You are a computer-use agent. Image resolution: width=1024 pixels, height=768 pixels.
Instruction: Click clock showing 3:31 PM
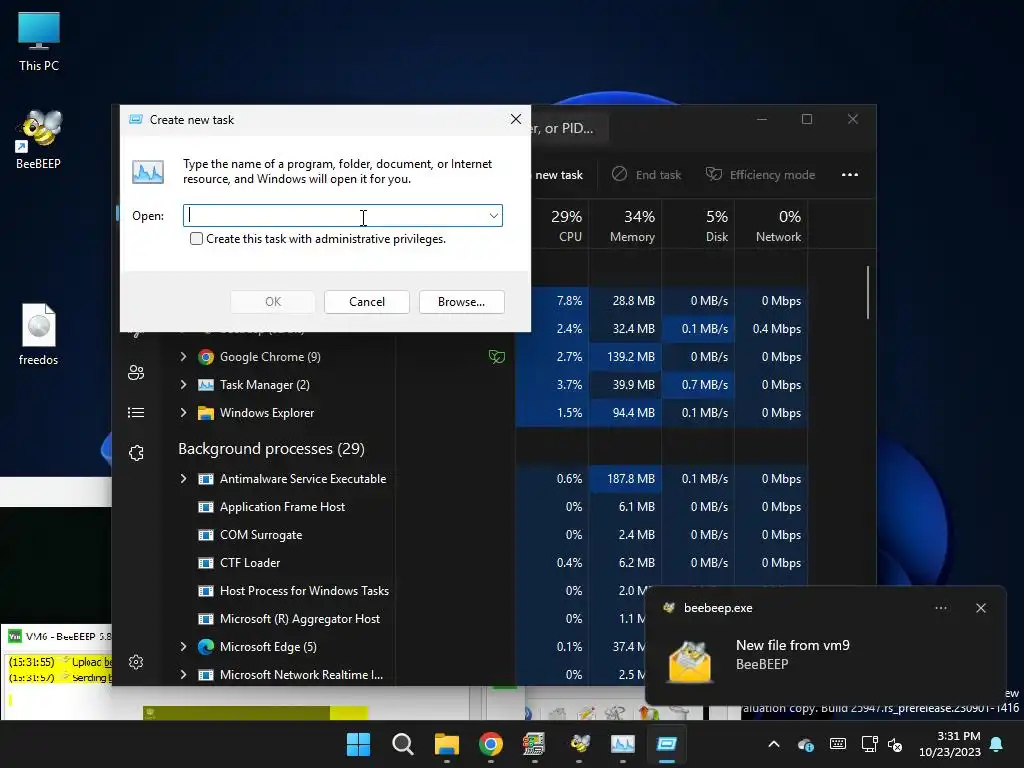coord(950,744)
